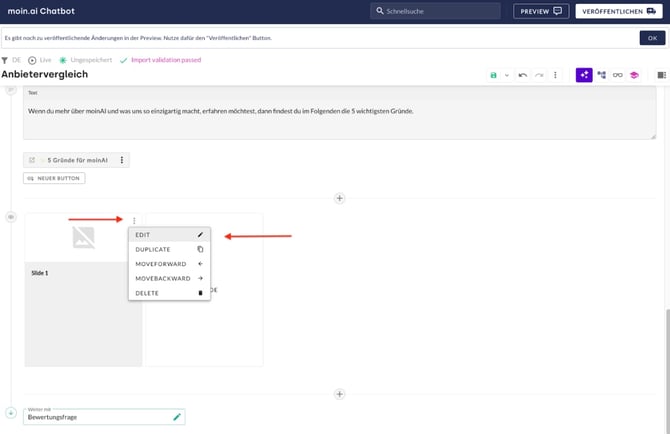Expand the dropdown arrow beside save icon
Image resolution: width=670 pixels, height=434 pixels.
[507, 75]
